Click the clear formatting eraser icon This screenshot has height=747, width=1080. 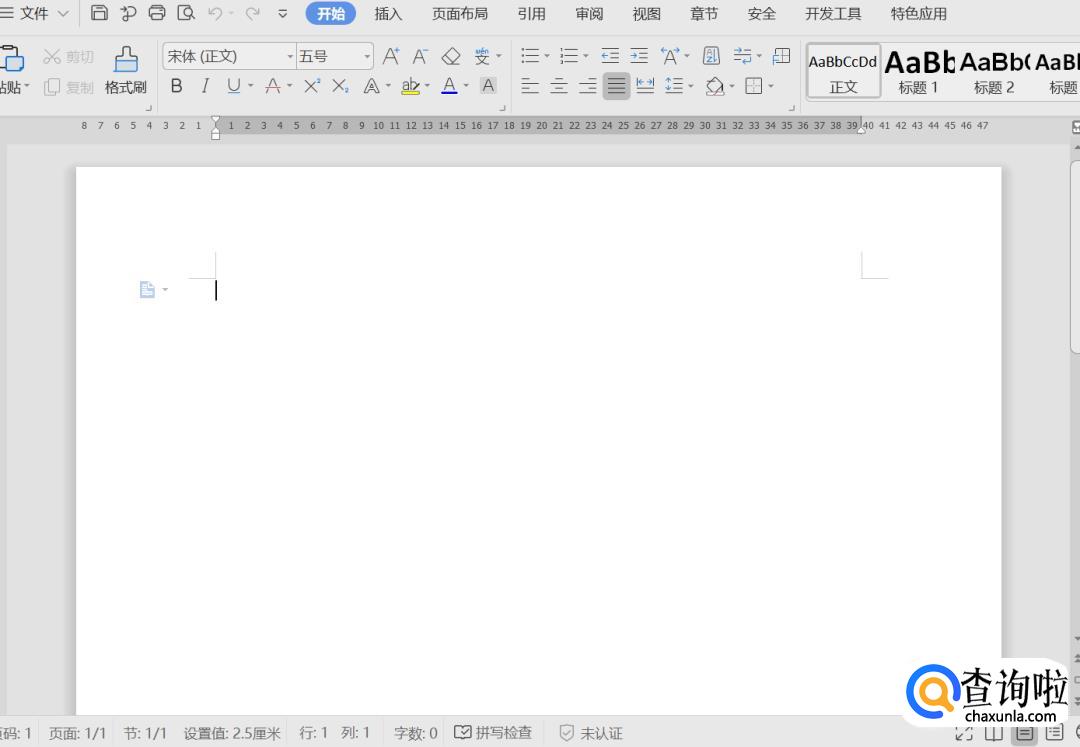[451, 56]
